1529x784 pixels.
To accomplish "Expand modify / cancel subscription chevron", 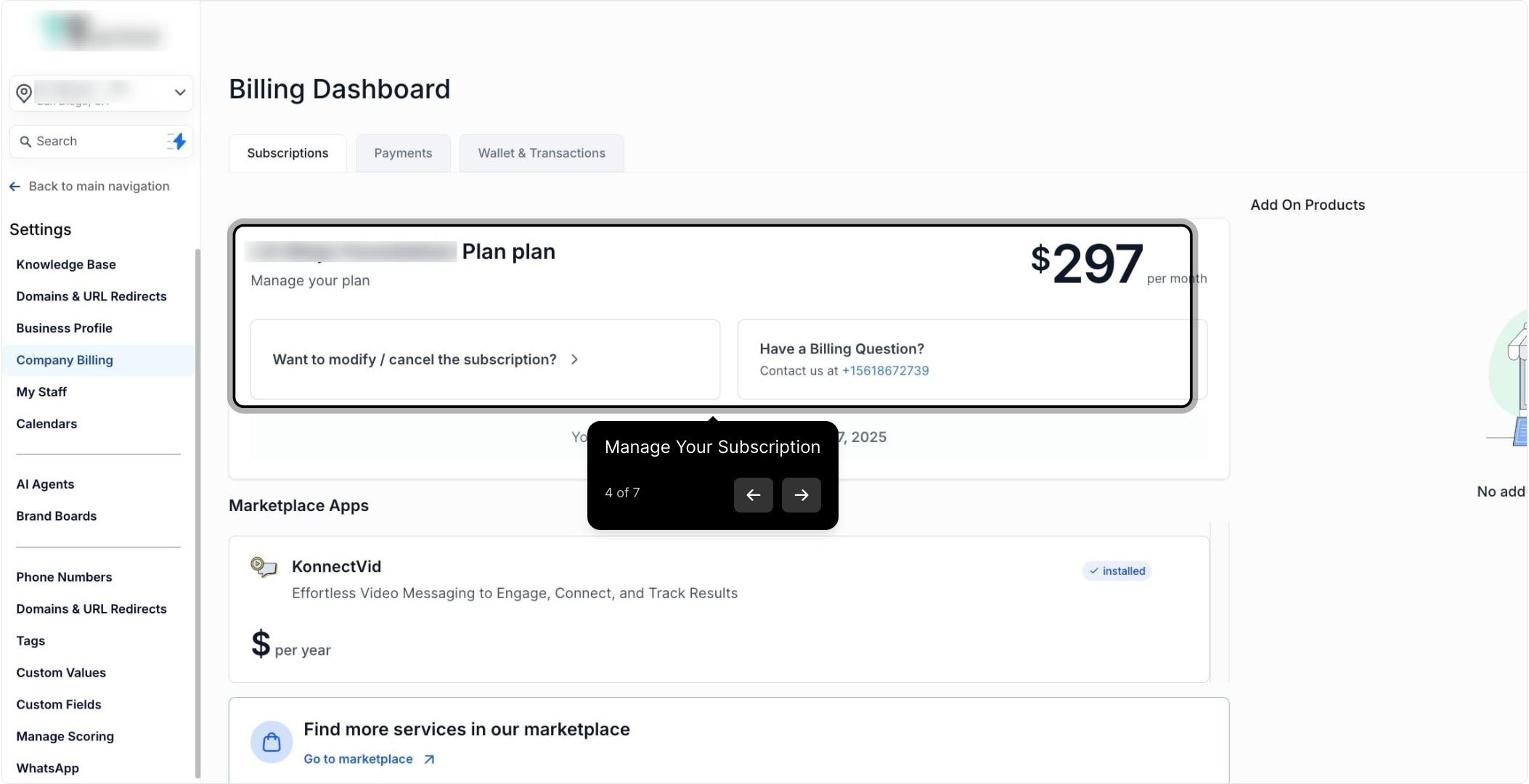I will [574, 359].
